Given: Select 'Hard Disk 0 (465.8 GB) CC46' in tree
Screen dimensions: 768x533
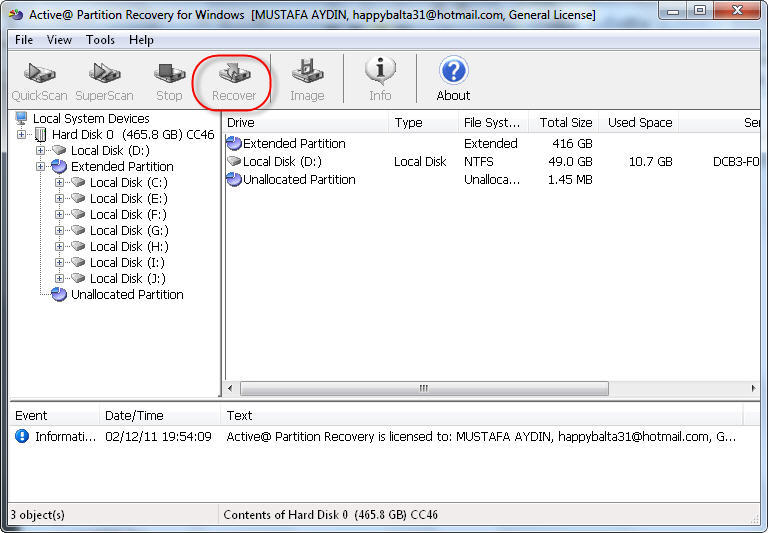Looking at the screenshot, I should point(133,134).
